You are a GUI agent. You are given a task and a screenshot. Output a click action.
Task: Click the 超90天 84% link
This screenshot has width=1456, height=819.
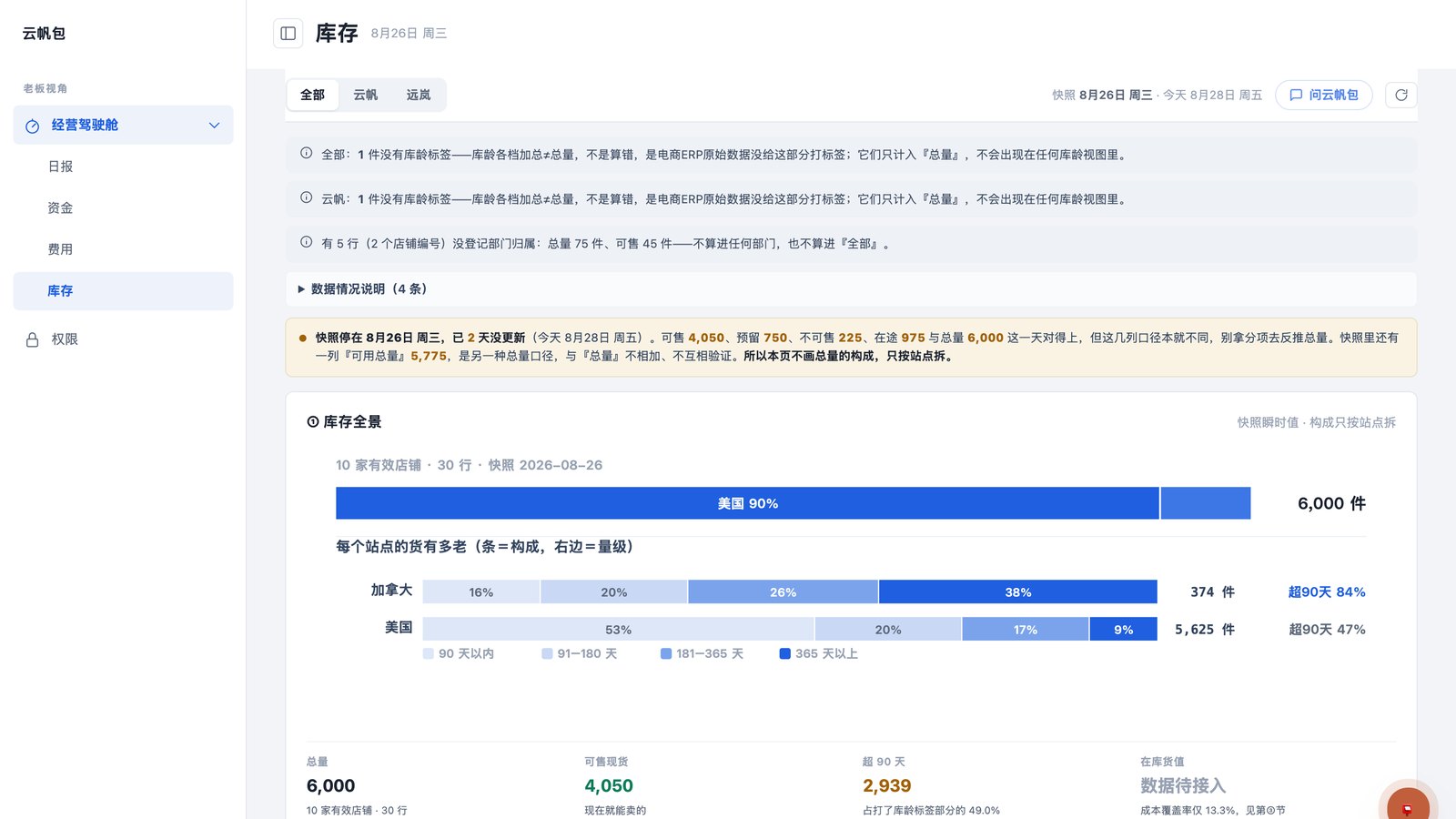point(1327,592)
